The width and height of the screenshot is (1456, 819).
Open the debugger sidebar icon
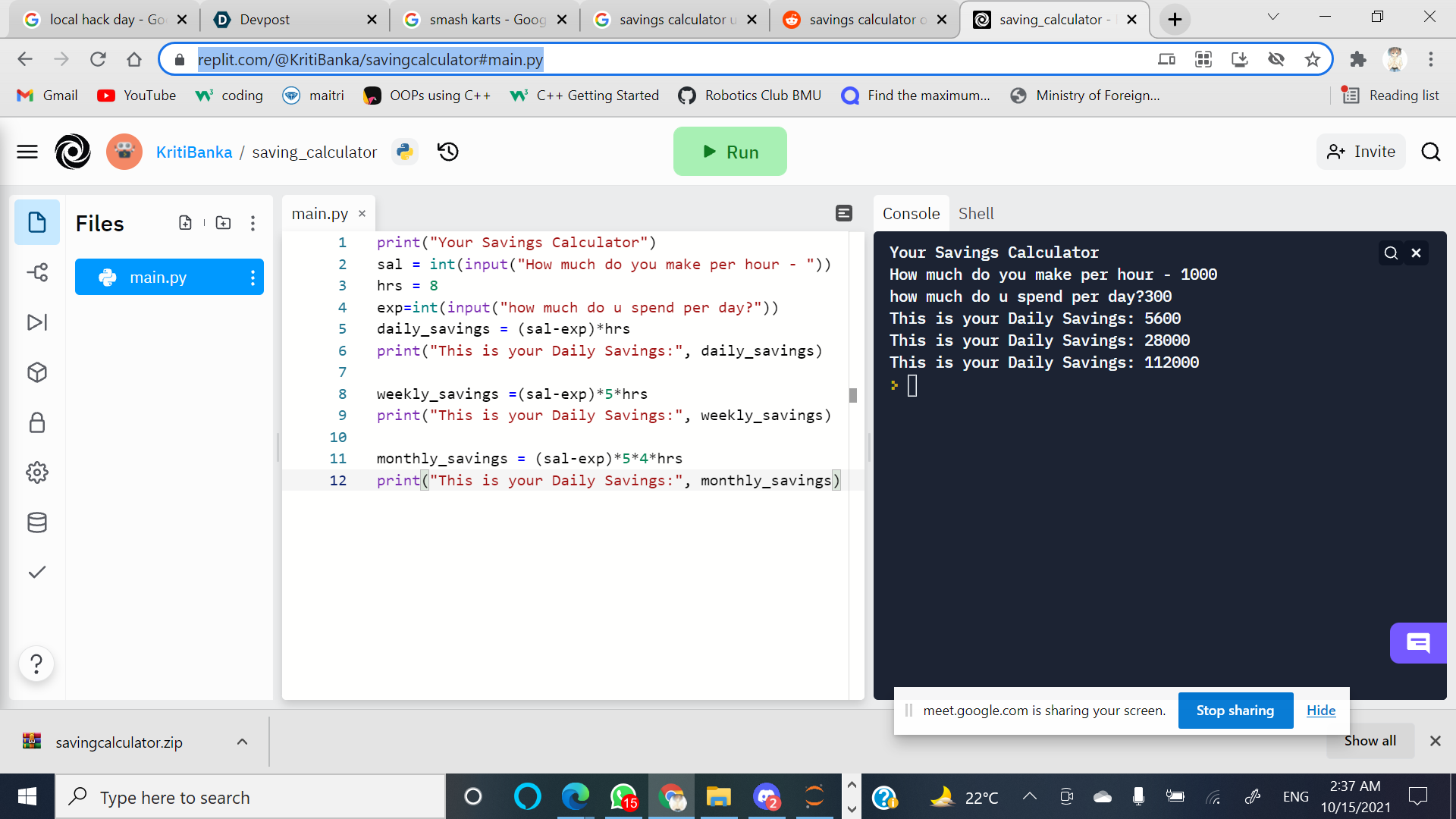tap(37, 322)
